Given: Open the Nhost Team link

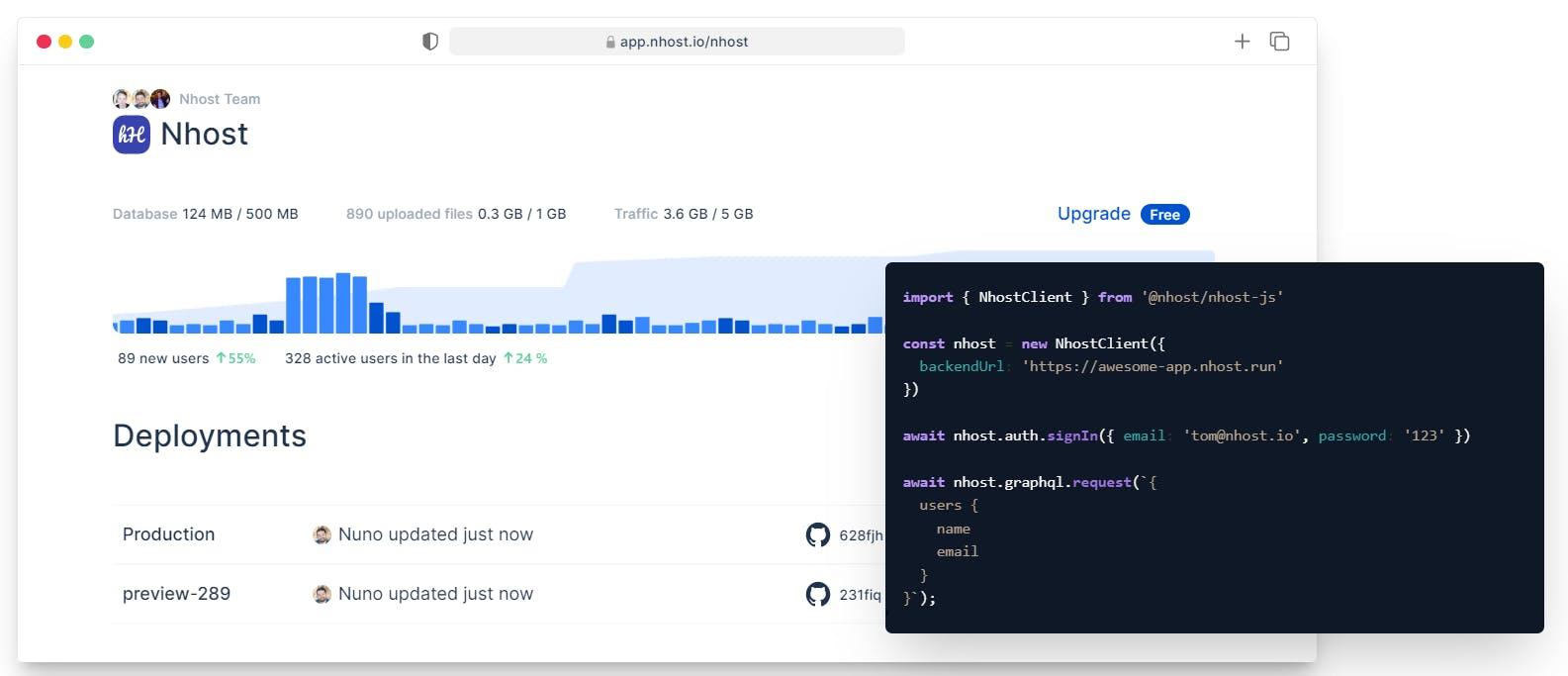Looking at the screenshot, I should click(x=220, y=99).
